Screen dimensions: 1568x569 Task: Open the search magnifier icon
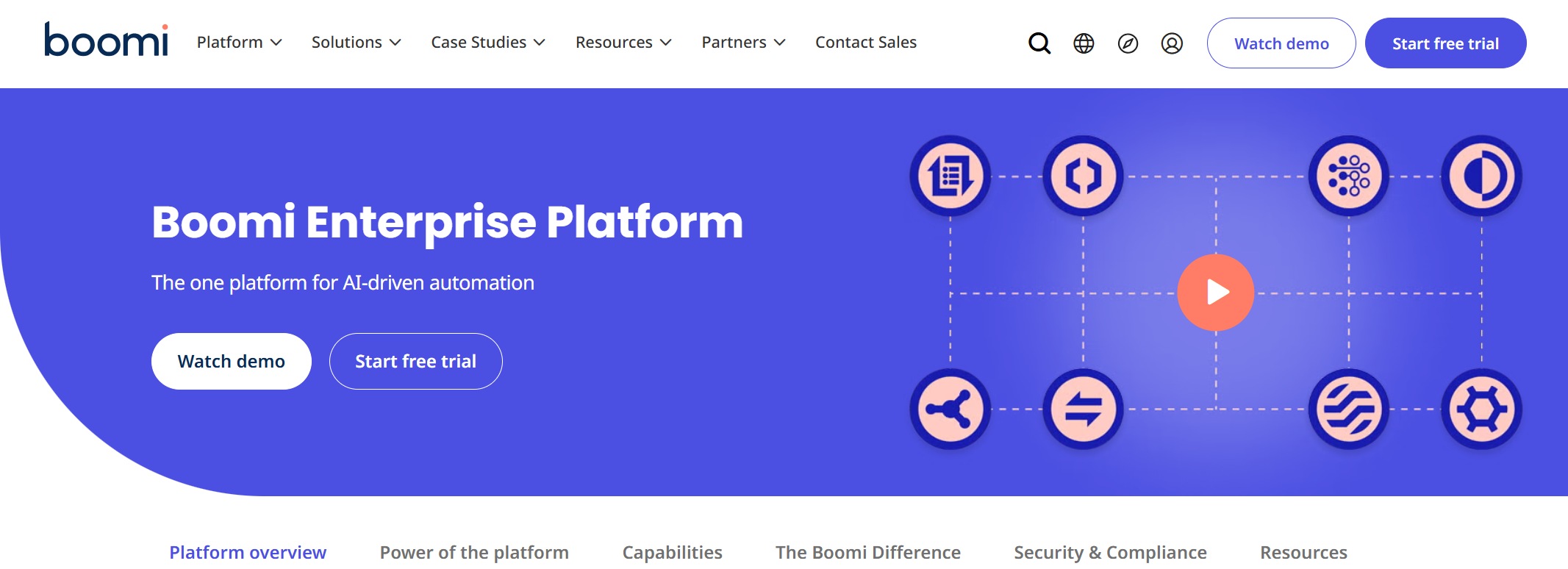click(1039, 43)
